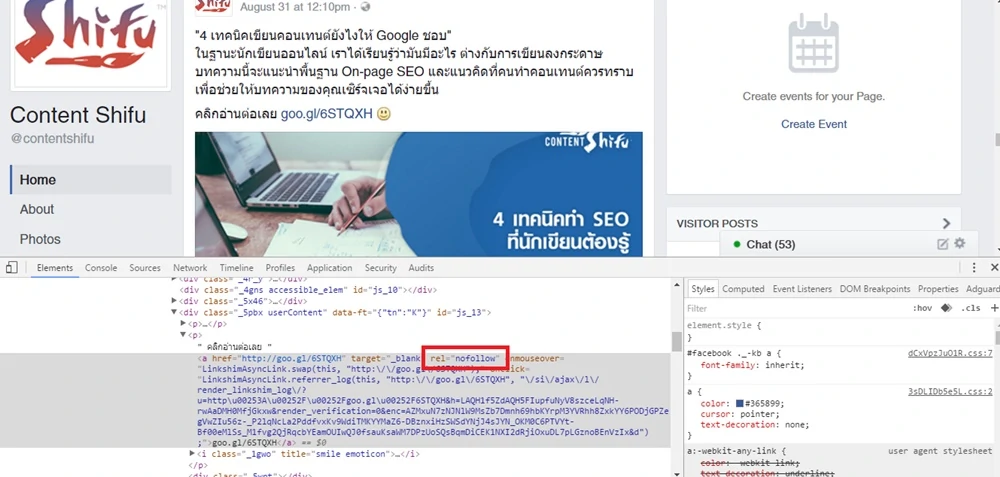Open the Computed styles tab
Viewport: 1000px width, 477px height.
(743, 289)
